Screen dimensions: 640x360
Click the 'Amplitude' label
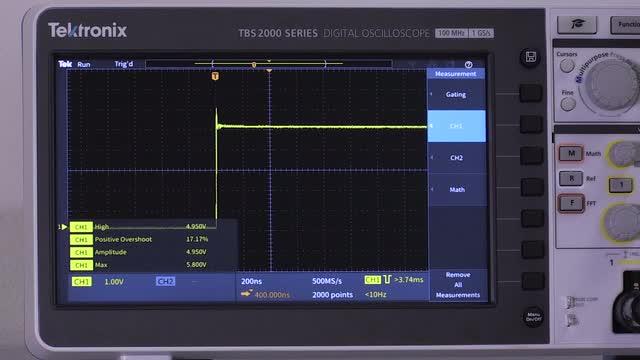pos(111,252)
